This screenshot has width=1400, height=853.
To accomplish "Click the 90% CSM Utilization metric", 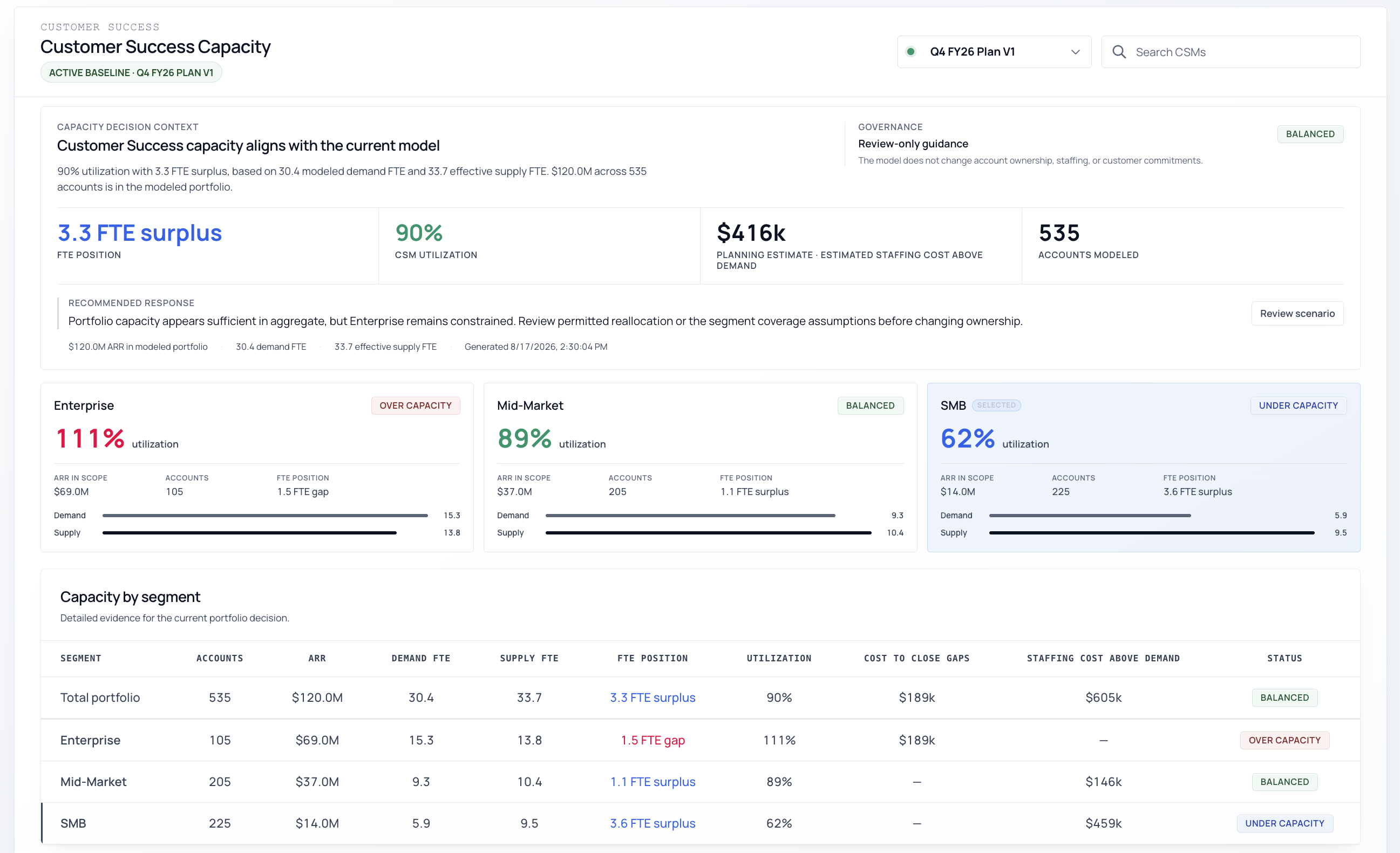I will (419, 233).
